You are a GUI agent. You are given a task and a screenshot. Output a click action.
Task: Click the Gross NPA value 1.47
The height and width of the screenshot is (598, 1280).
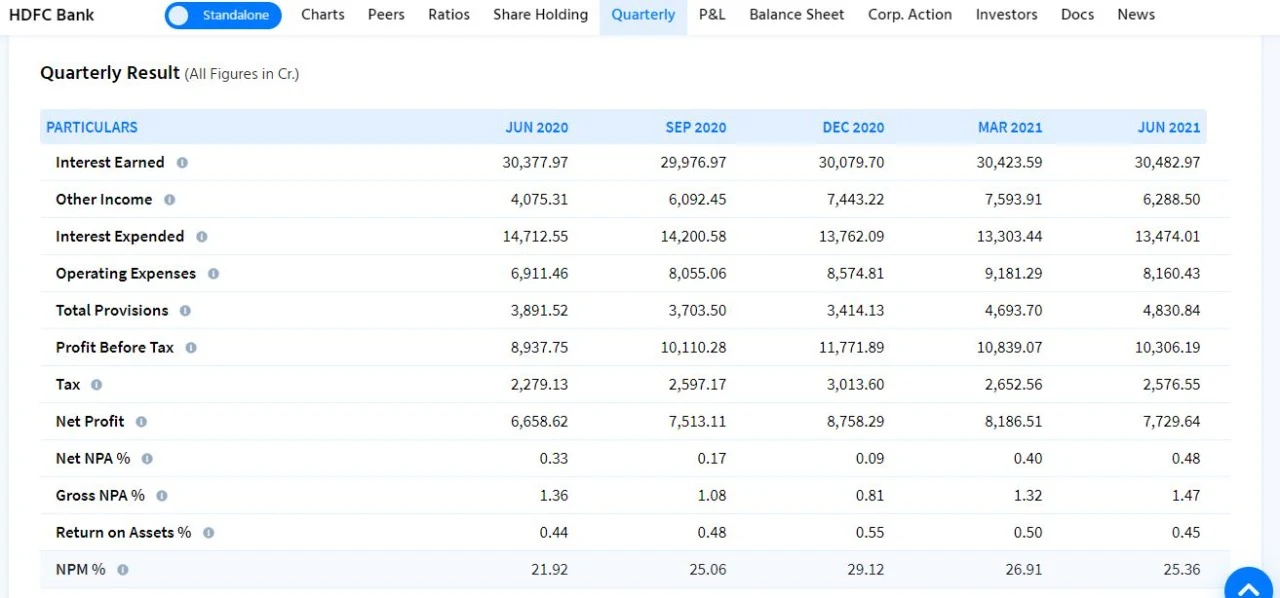click(x=1185, y=496)
